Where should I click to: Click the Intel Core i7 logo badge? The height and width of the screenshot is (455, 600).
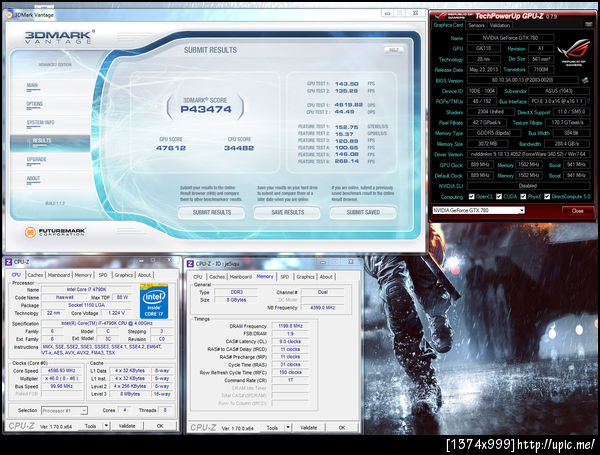tap(154, 301)
